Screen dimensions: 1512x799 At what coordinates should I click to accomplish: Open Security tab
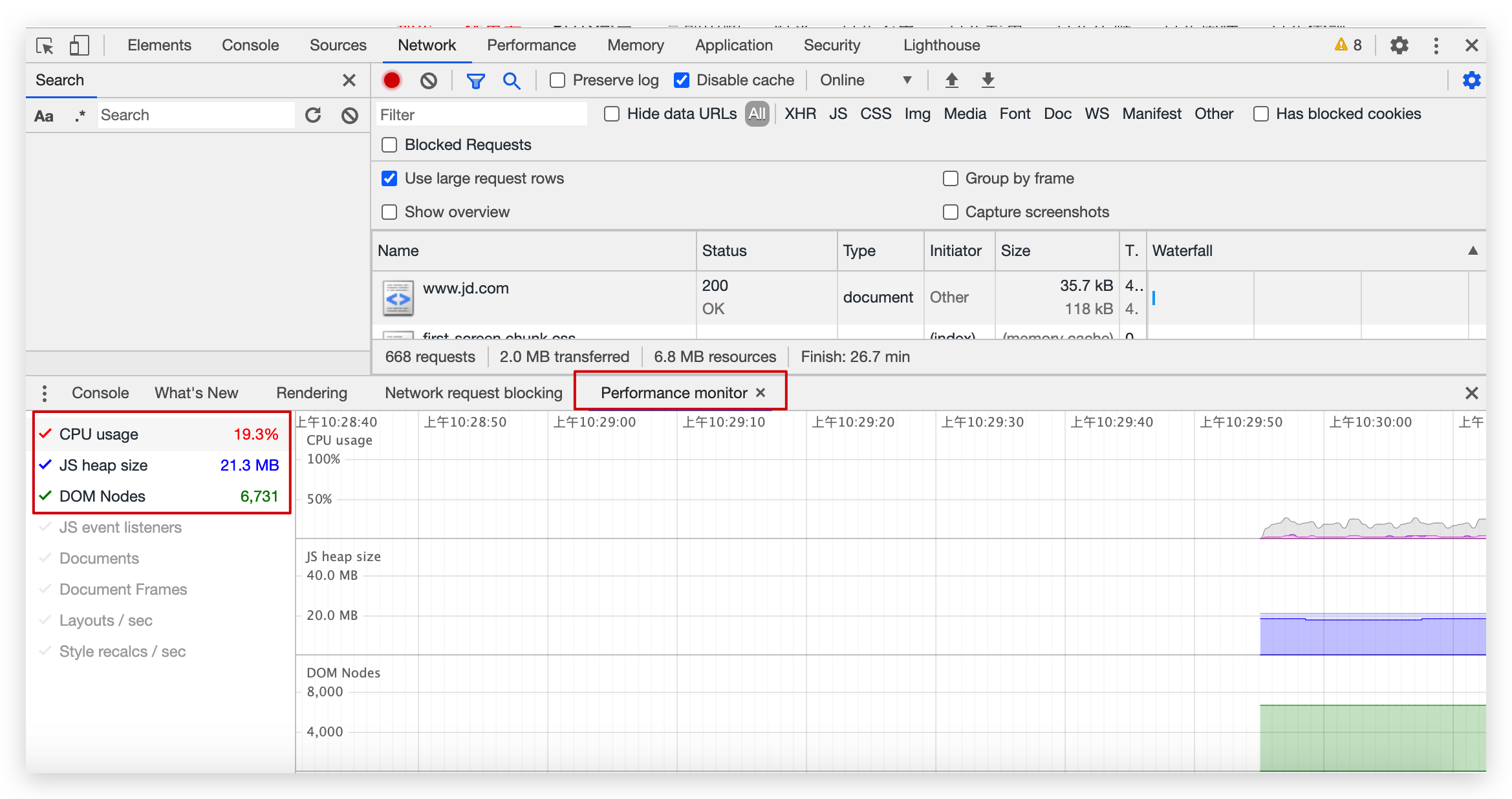(x=832, y=45)
